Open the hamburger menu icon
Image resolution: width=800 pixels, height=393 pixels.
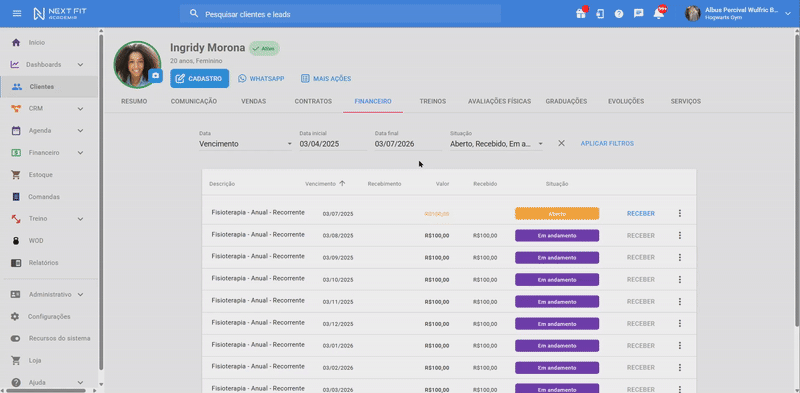17,13
